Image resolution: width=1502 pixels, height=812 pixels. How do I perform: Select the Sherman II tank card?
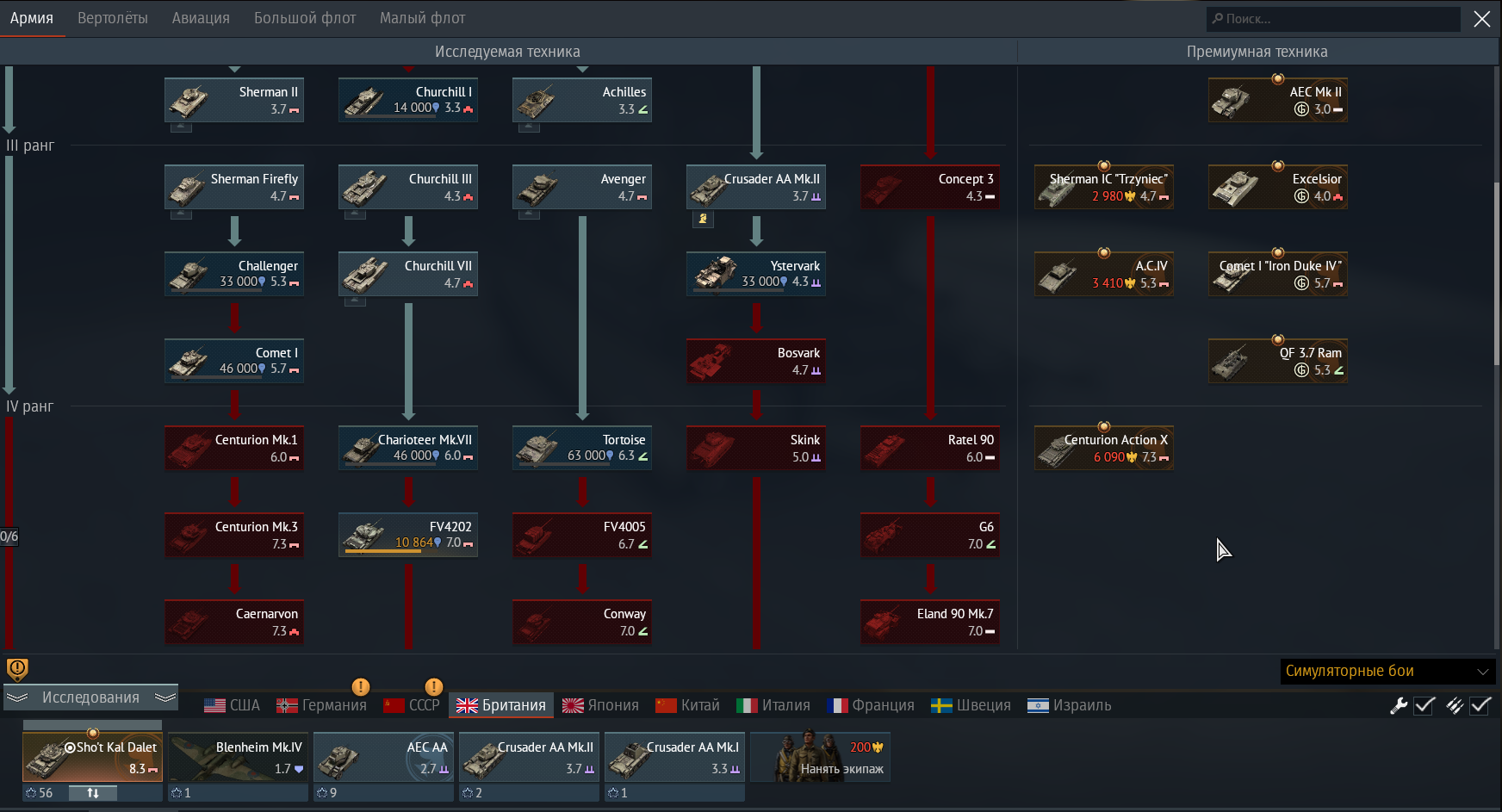click(234, 100)
